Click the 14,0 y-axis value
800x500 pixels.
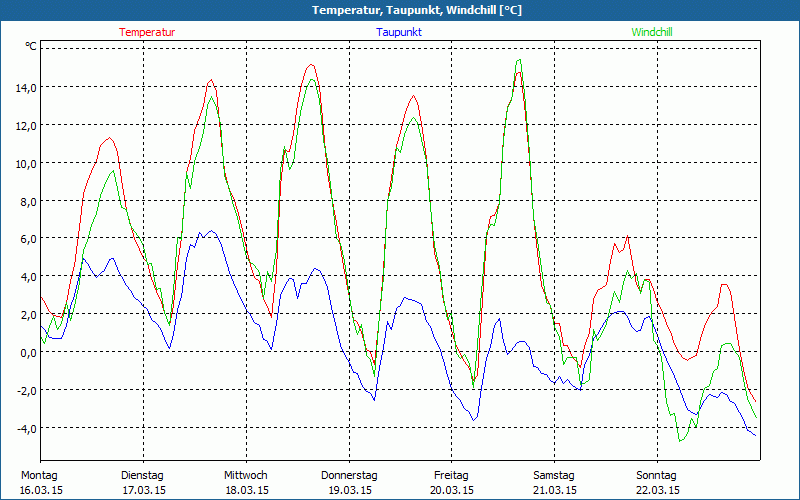[x=26, y=88]
